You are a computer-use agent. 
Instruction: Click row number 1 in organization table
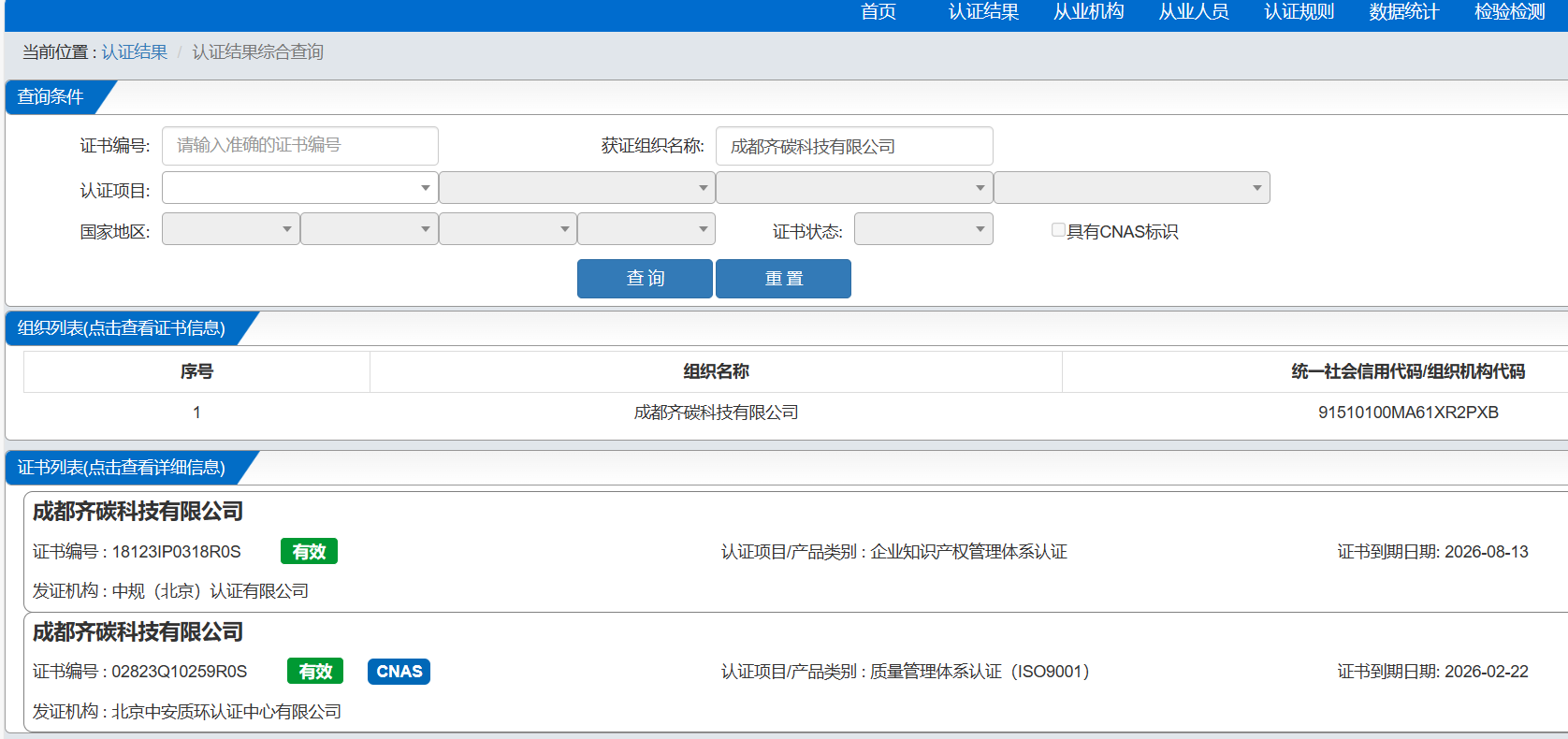click(x=196, y=413)
